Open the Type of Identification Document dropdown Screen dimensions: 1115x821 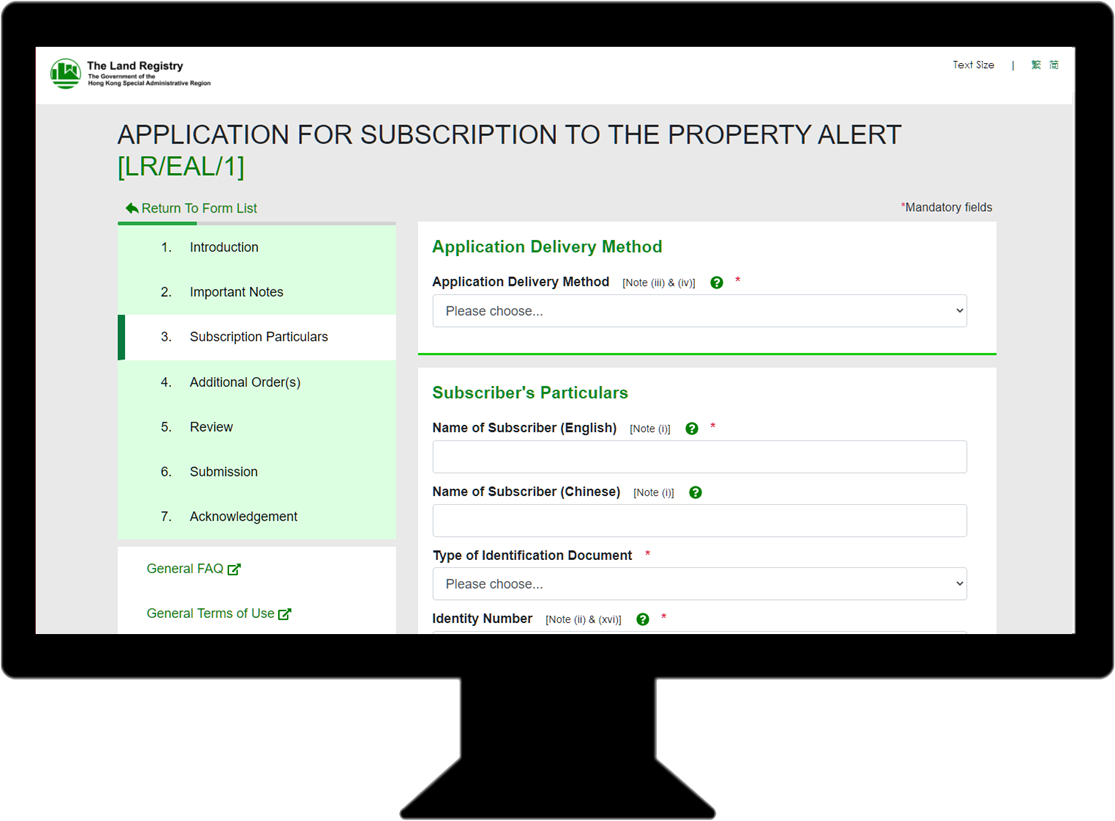click(698, 583)
